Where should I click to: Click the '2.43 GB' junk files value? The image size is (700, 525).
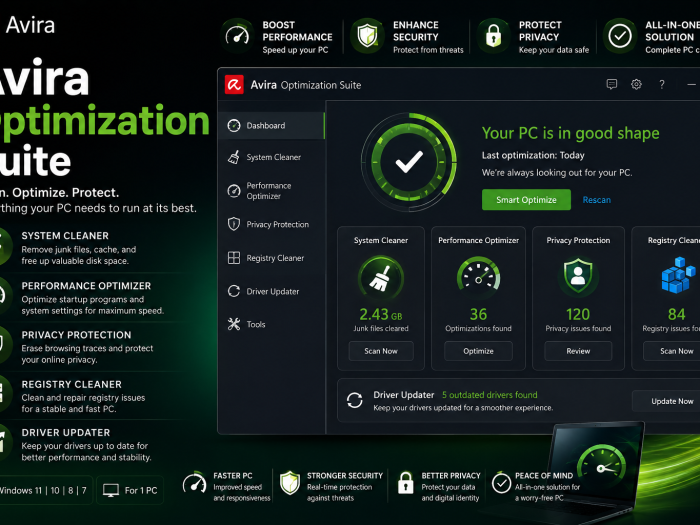click(x=381, y=315)
